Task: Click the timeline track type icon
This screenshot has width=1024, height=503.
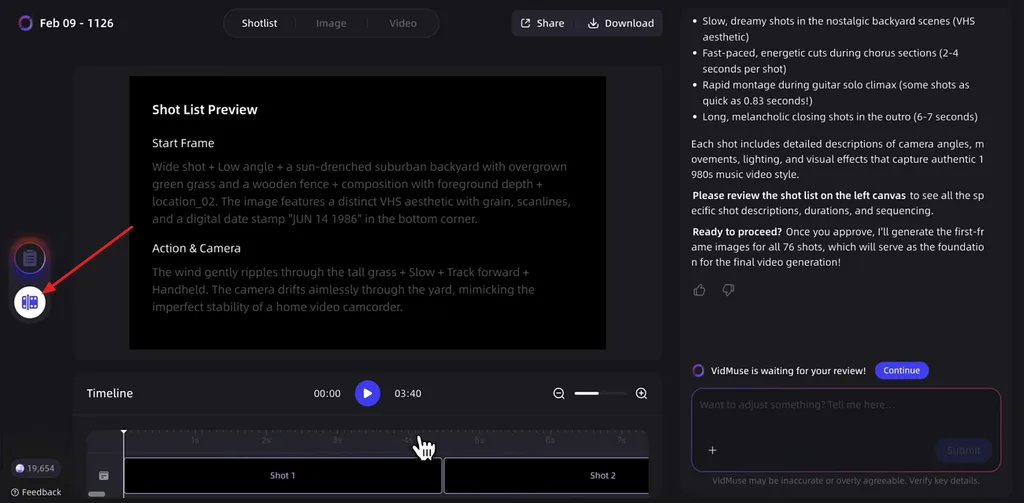Action: click(x=104, y=476)
